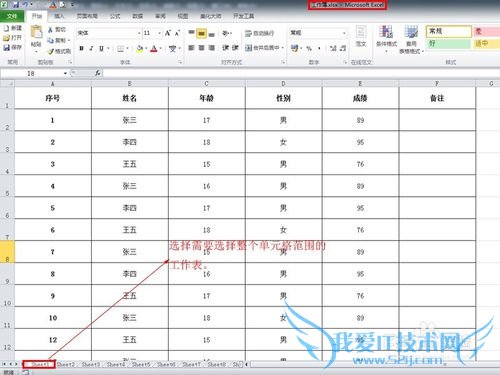Viewport: 500px width, 375px height.
Task: Click the New document icon
Action: [x=7, y=28]
